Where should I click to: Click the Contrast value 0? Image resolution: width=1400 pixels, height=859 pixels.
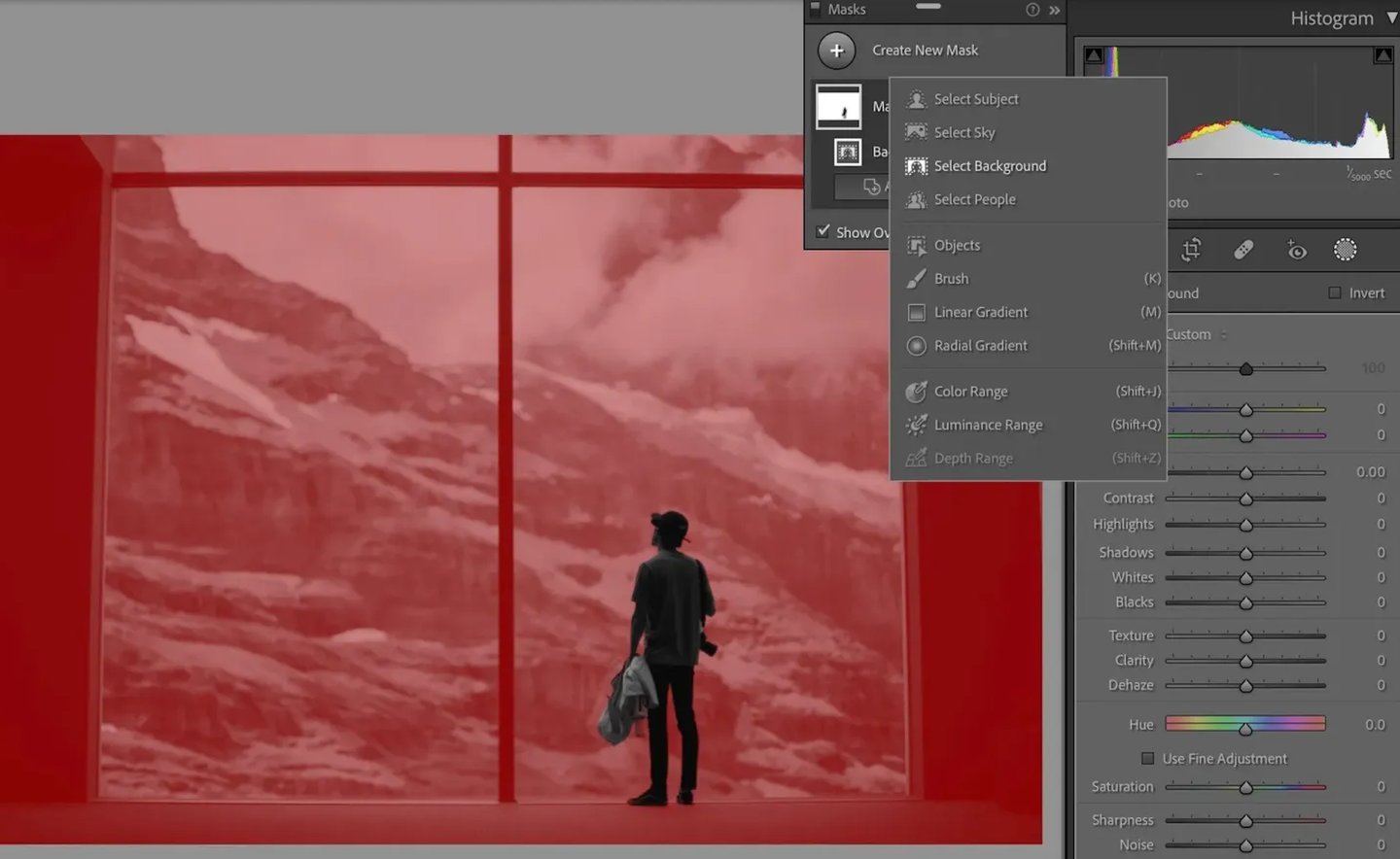(x=1381, y=498)
